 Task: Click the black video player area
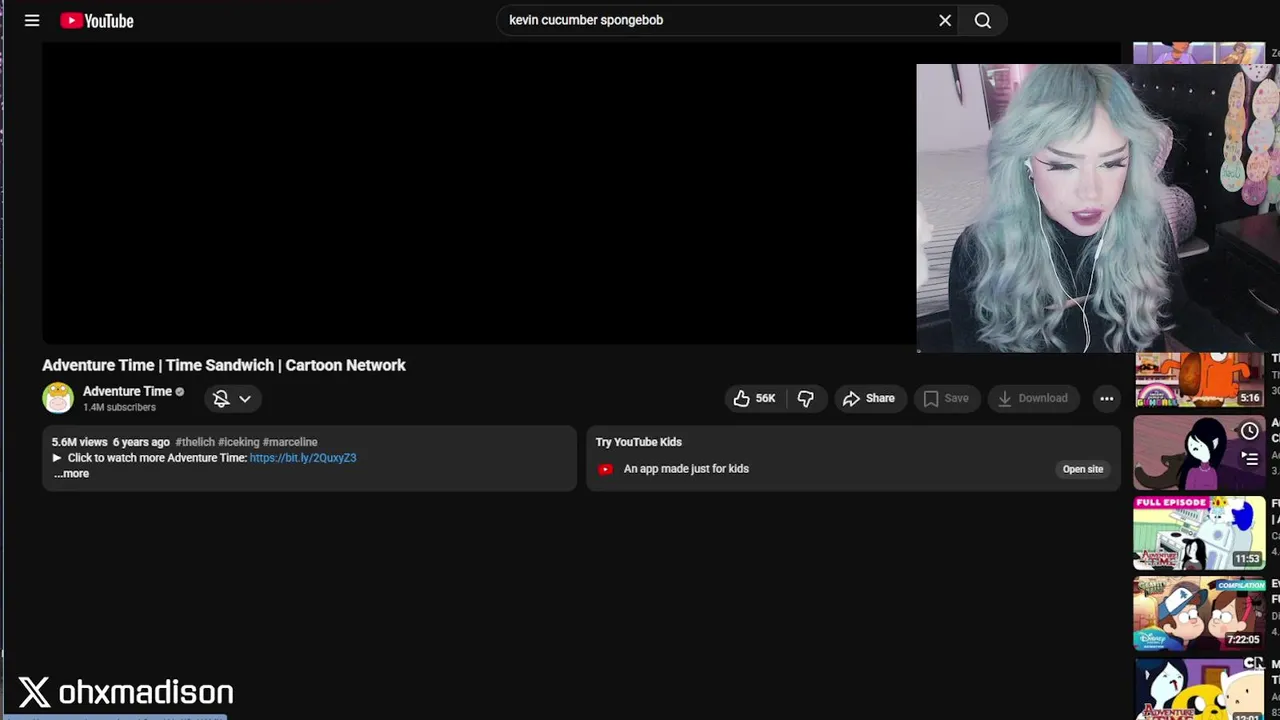[479, 193]
